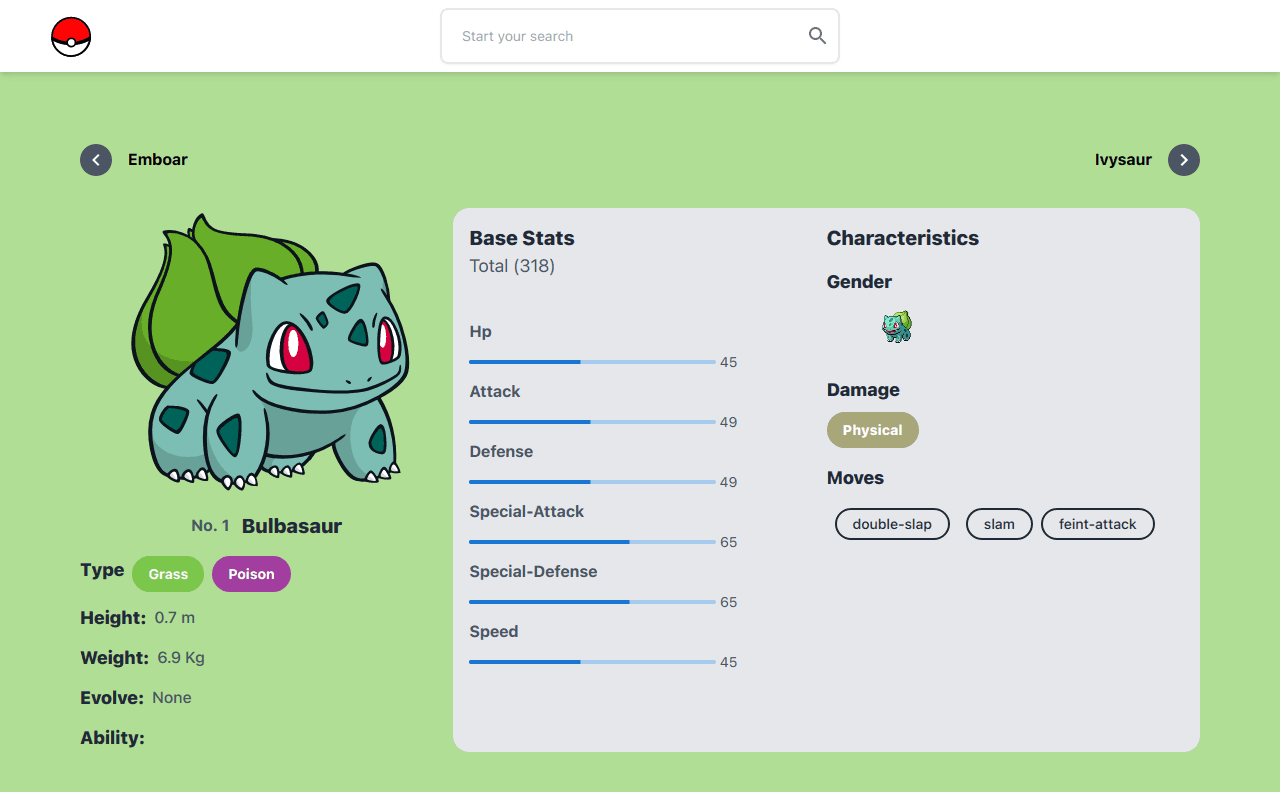Click the Damage heading
The width and height of the screenshot is (1280, 800).
click(863, 390)
